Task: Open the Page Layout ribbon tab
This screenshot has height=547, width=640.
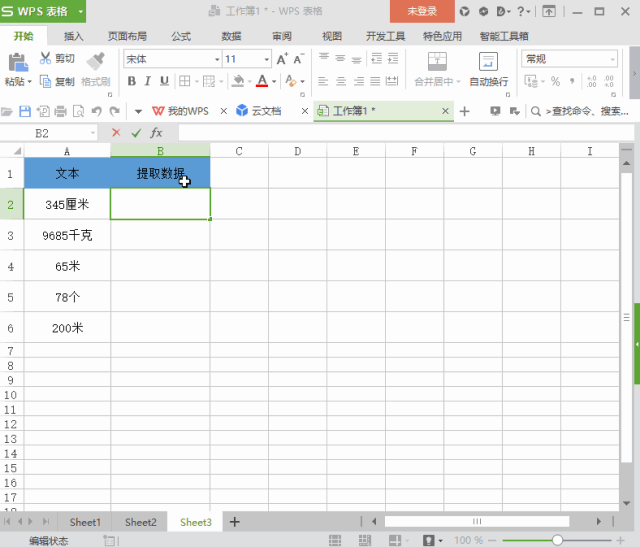Action: (x=127, y=36)
